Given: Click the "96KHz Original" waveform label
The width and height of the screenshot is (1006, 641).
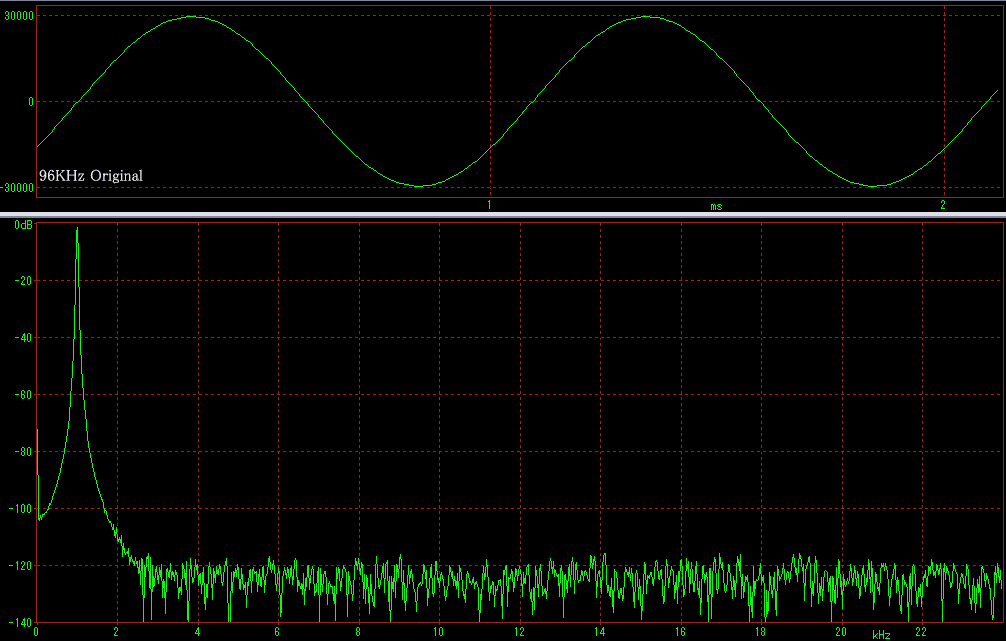Looking at the screenshot, I should coord(90,176).
